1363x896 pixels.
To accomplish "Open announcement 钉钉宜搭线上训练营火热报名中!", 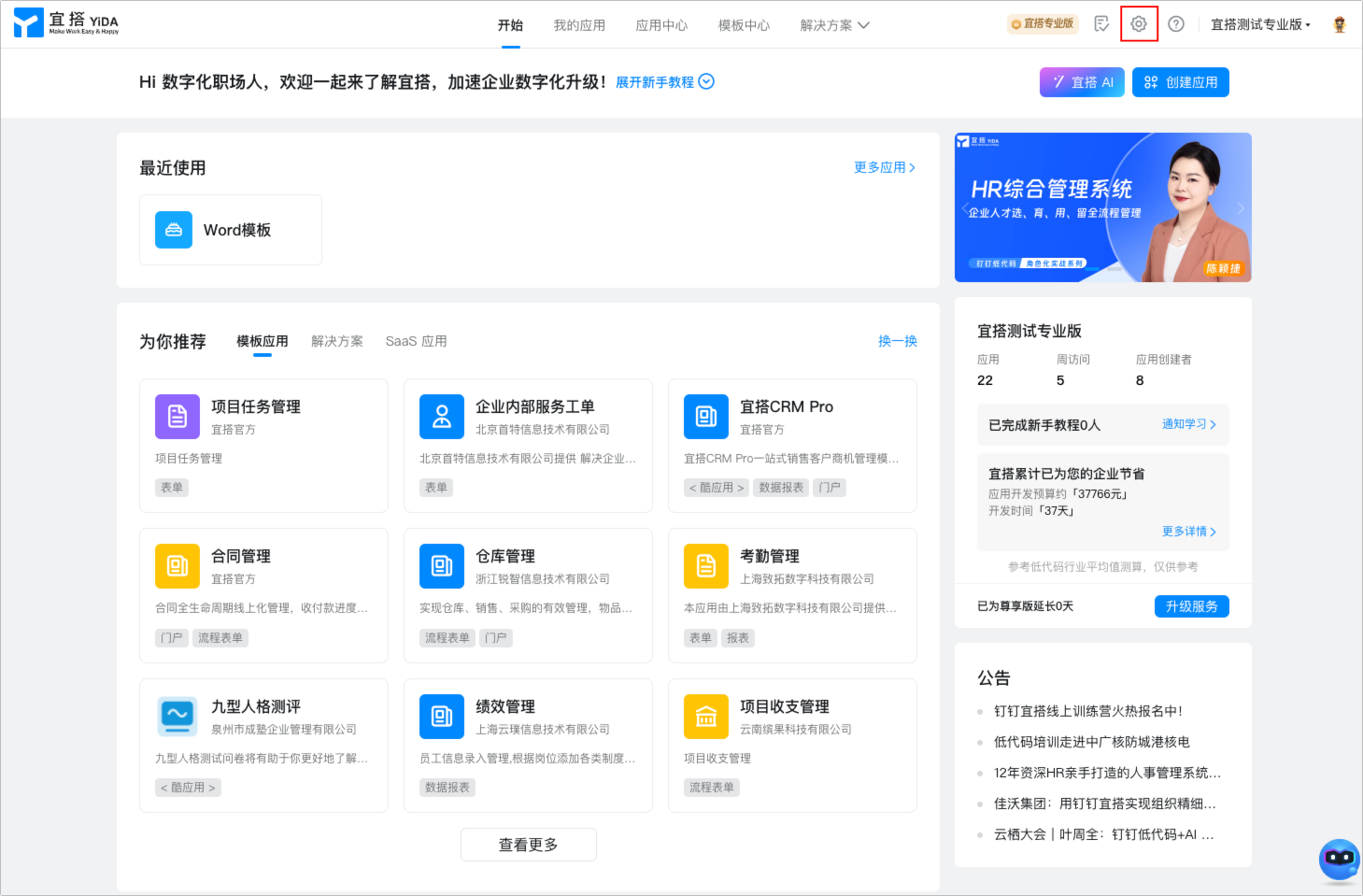I will click(1088, 711).
